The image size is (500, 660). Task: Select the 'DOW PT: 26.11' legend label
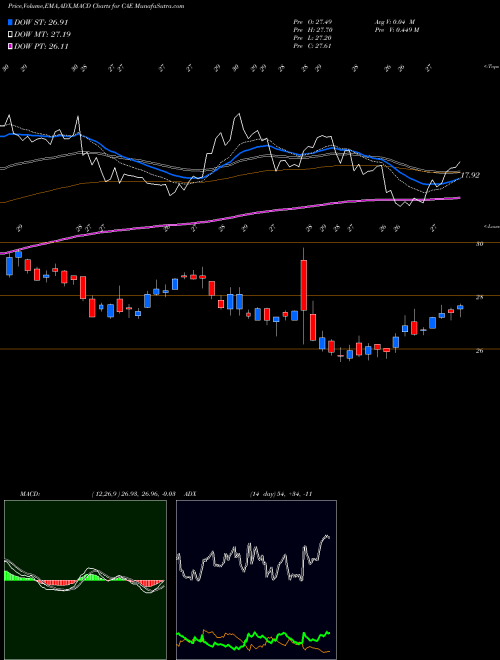pos(41,46)
